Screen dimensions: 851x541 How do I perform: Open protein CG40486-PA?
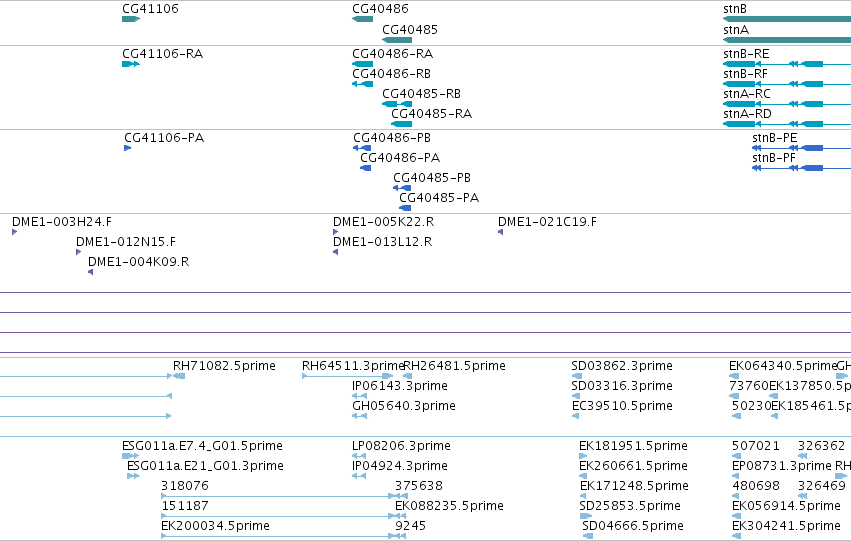click(x=400, y=158)
